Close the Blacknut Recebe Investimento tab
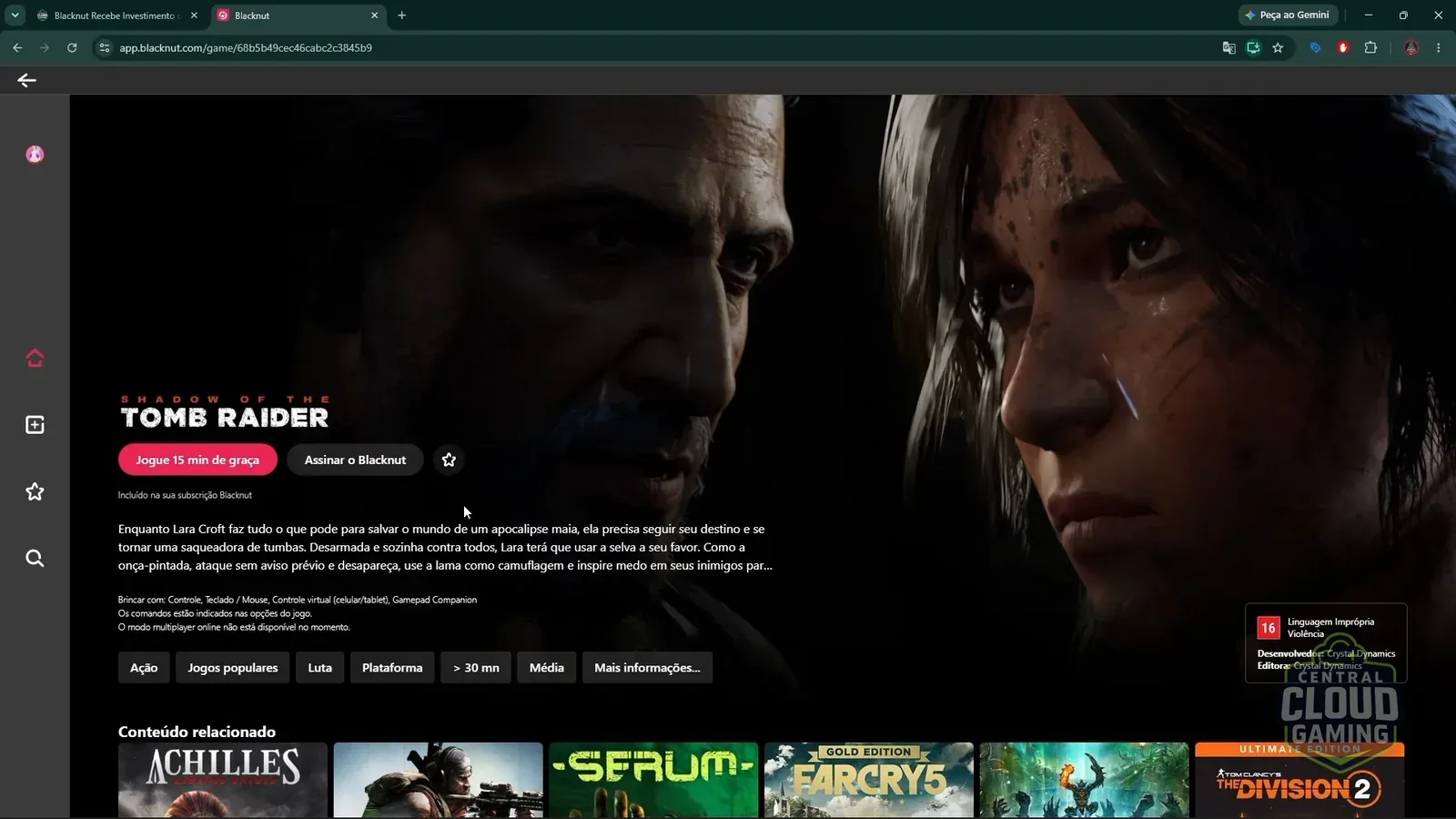Screen dimensions: 1456x819 pyautogui.click(x=194, y=15)
